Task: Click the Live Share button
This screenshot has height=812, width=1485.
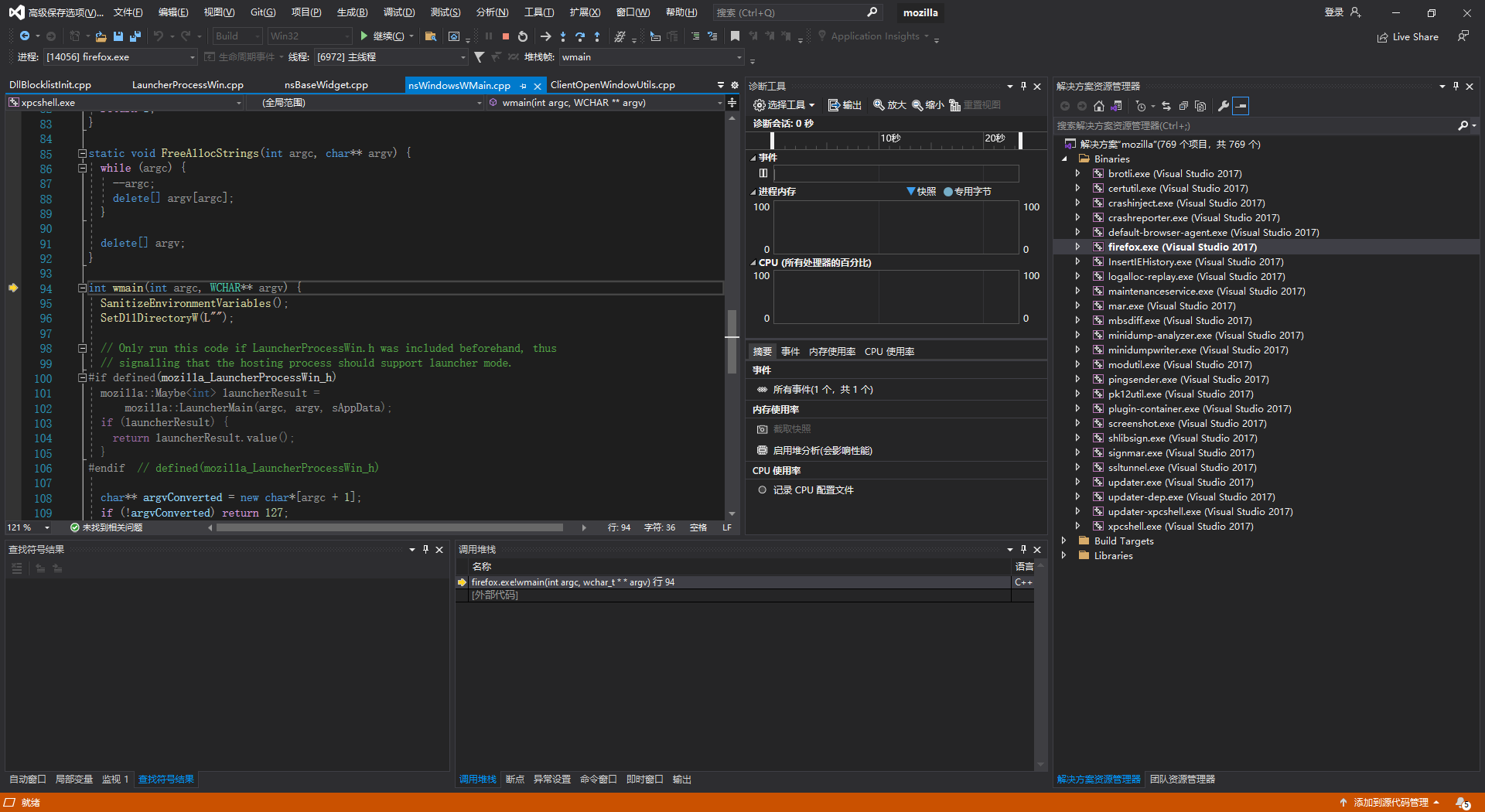Action: click(1408, 37)
